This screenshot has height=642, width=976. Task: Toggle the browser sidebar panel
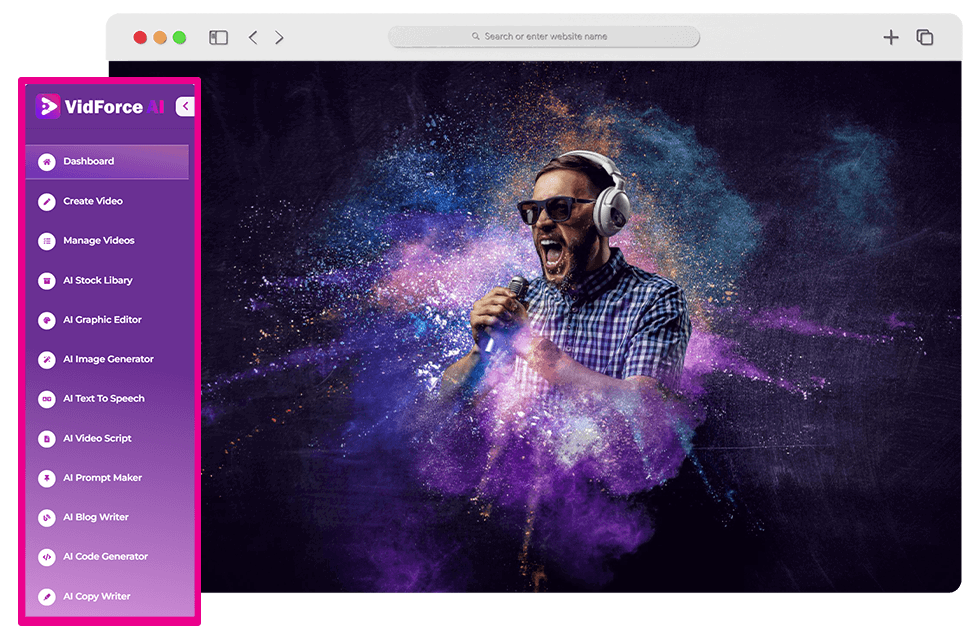click(x=218, y=38)
